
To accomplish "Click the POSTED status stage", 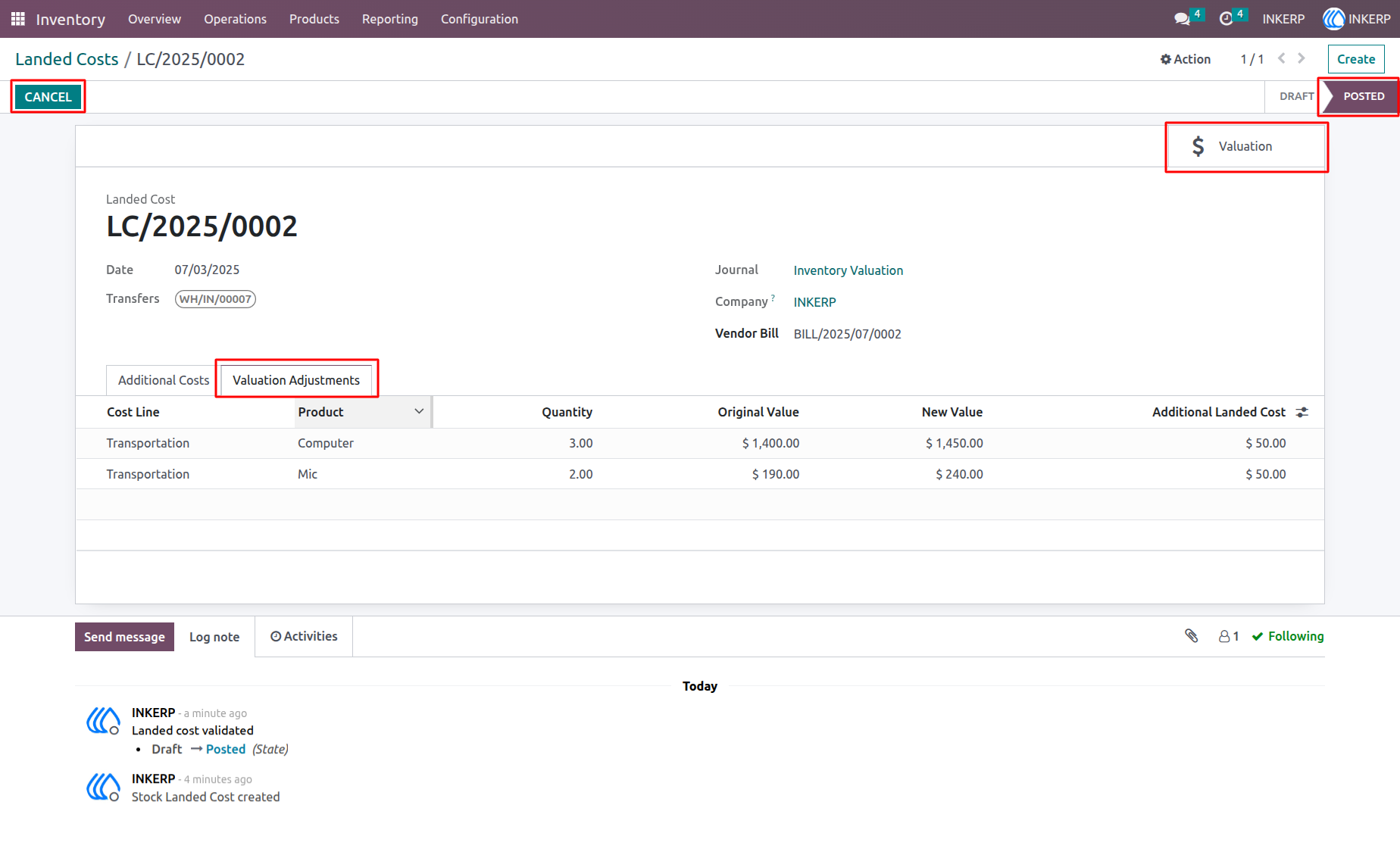I will [x=1363, y=96].
